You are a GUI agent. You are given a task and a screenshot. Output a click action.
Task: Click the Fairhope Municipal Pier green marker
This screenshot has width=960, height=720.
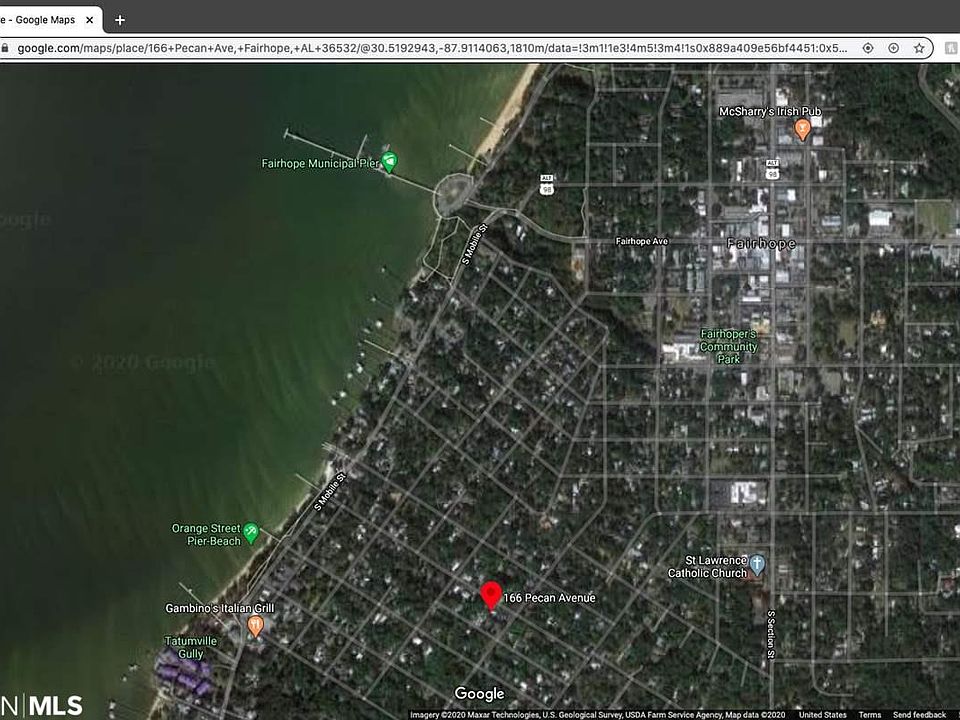click(x=389, y=162)
